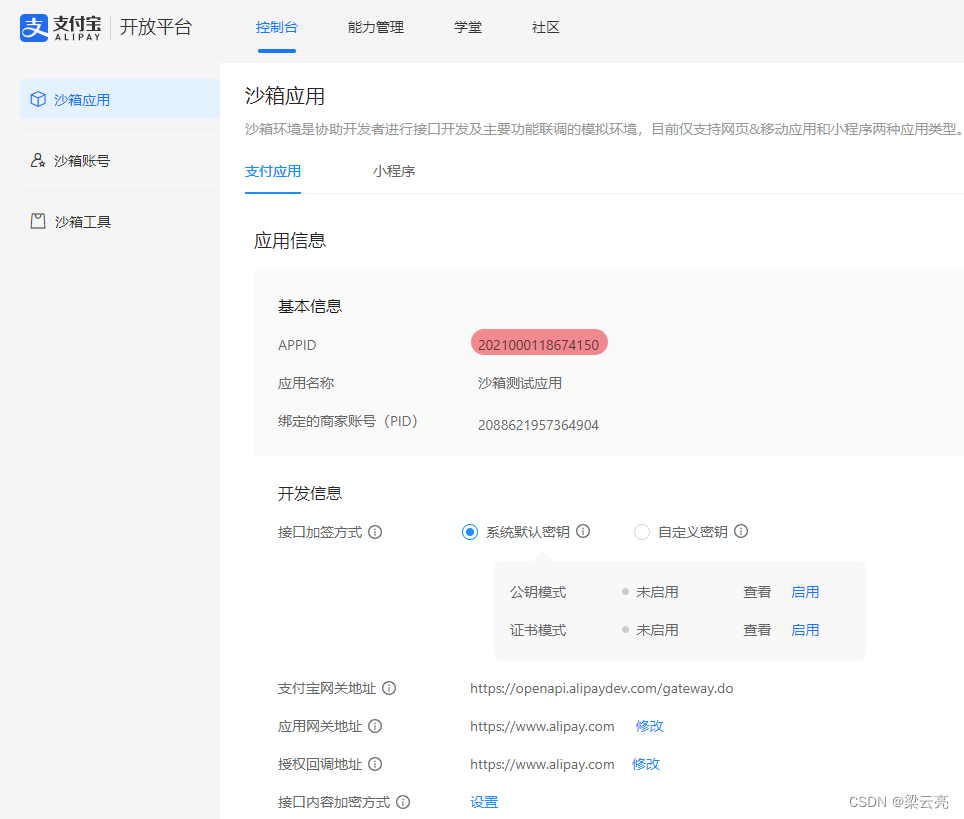Click info icon next to 支付宝网关地址

(389, 688)
